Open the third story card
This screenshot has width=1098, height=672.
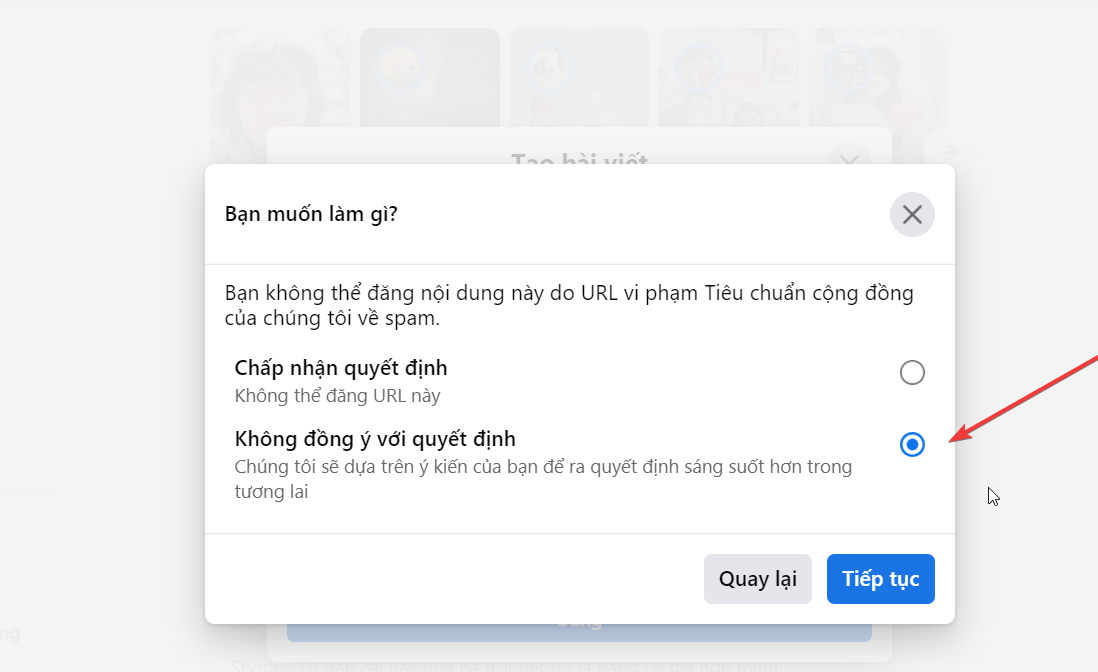click(579, 78)
